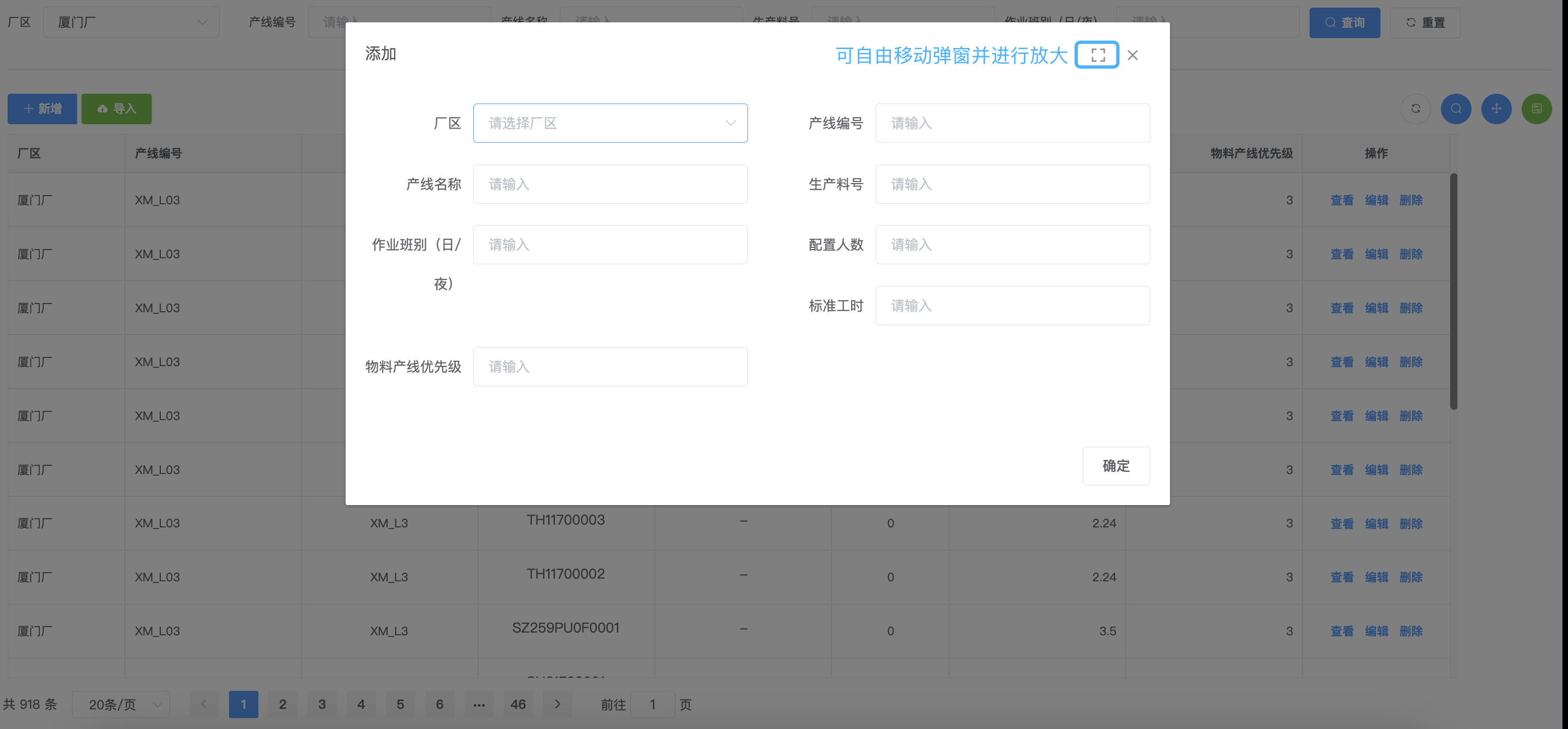Click the 重置 reset button
The height and width of the screenshot is (729, 1568).
click(1425, 22)
